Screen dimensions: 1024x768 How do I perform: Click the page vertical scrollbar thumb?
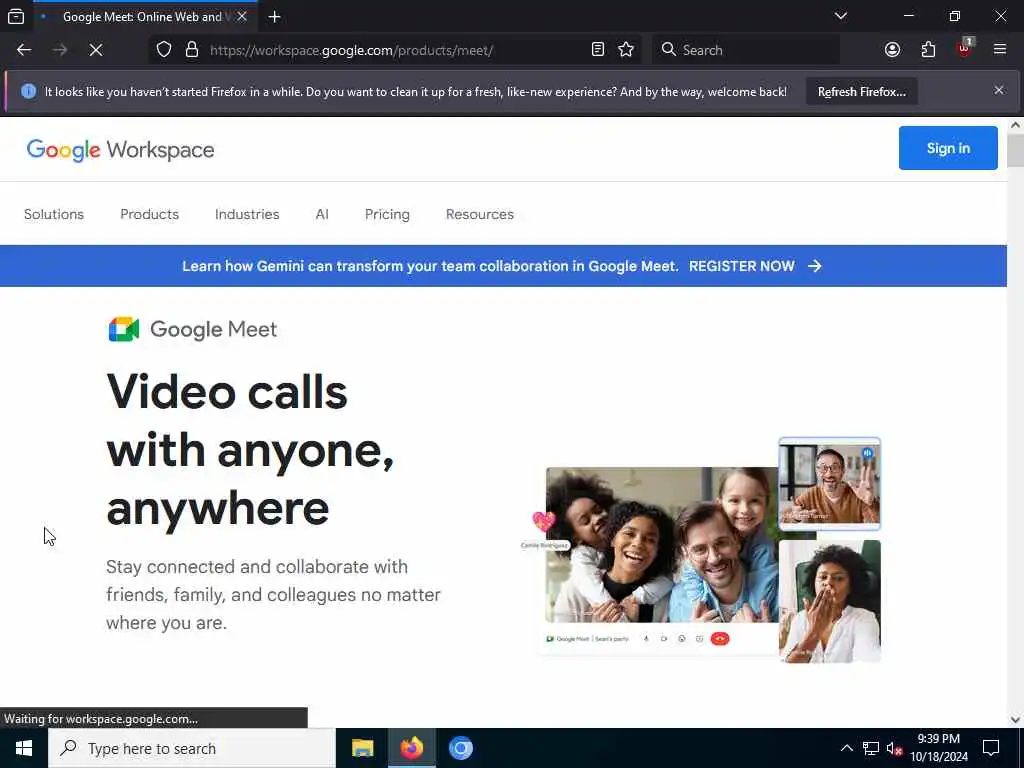(1015, 150)
